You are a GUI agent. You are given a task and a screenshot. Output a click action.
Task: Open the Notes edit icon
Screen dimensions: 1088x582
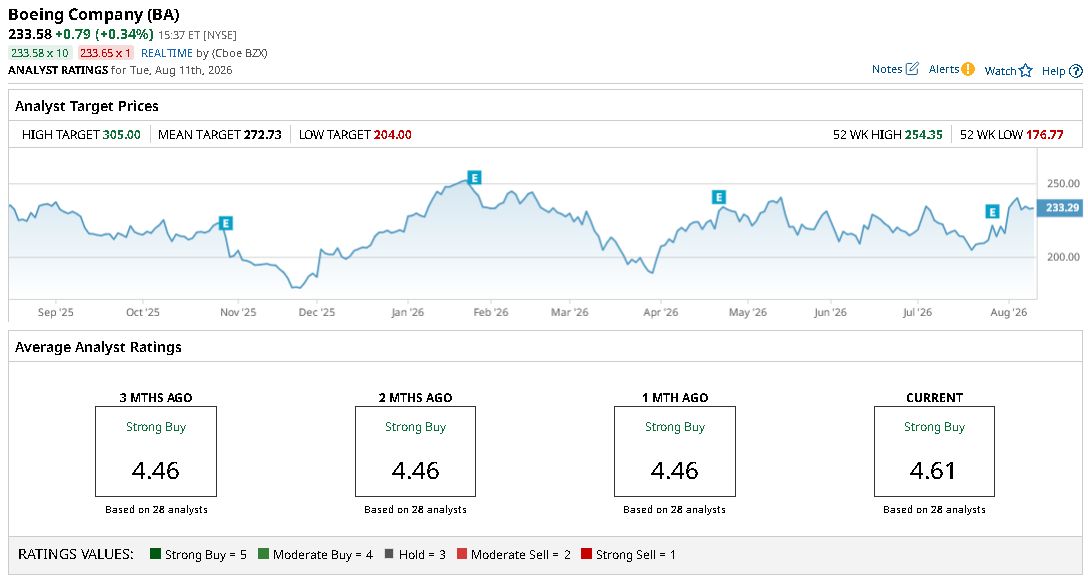[x=912, y=69]
